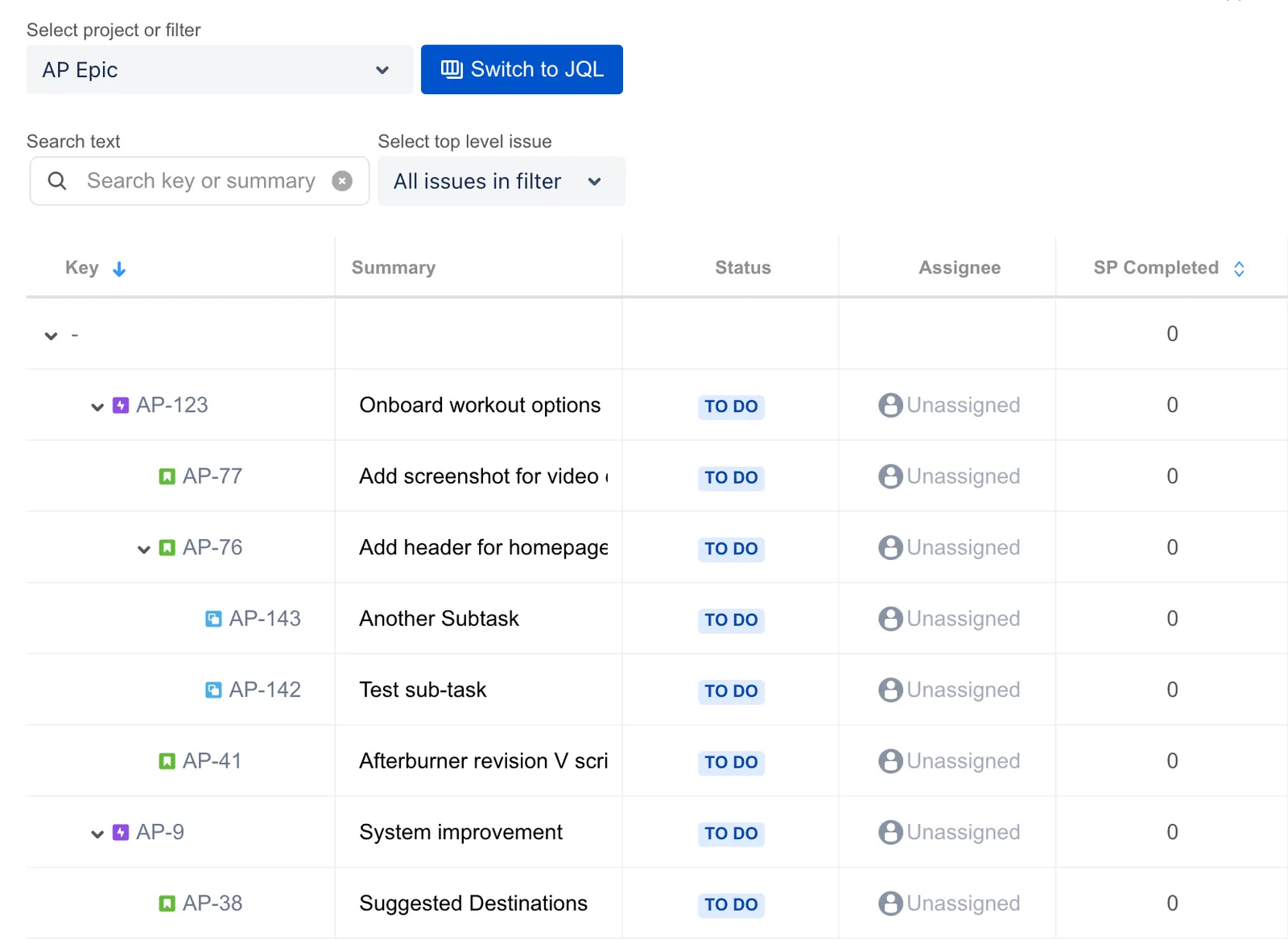Click Unassigned in the AP-76 row
This screenshot has width=1288, height=939.
[x=964, y=547]
